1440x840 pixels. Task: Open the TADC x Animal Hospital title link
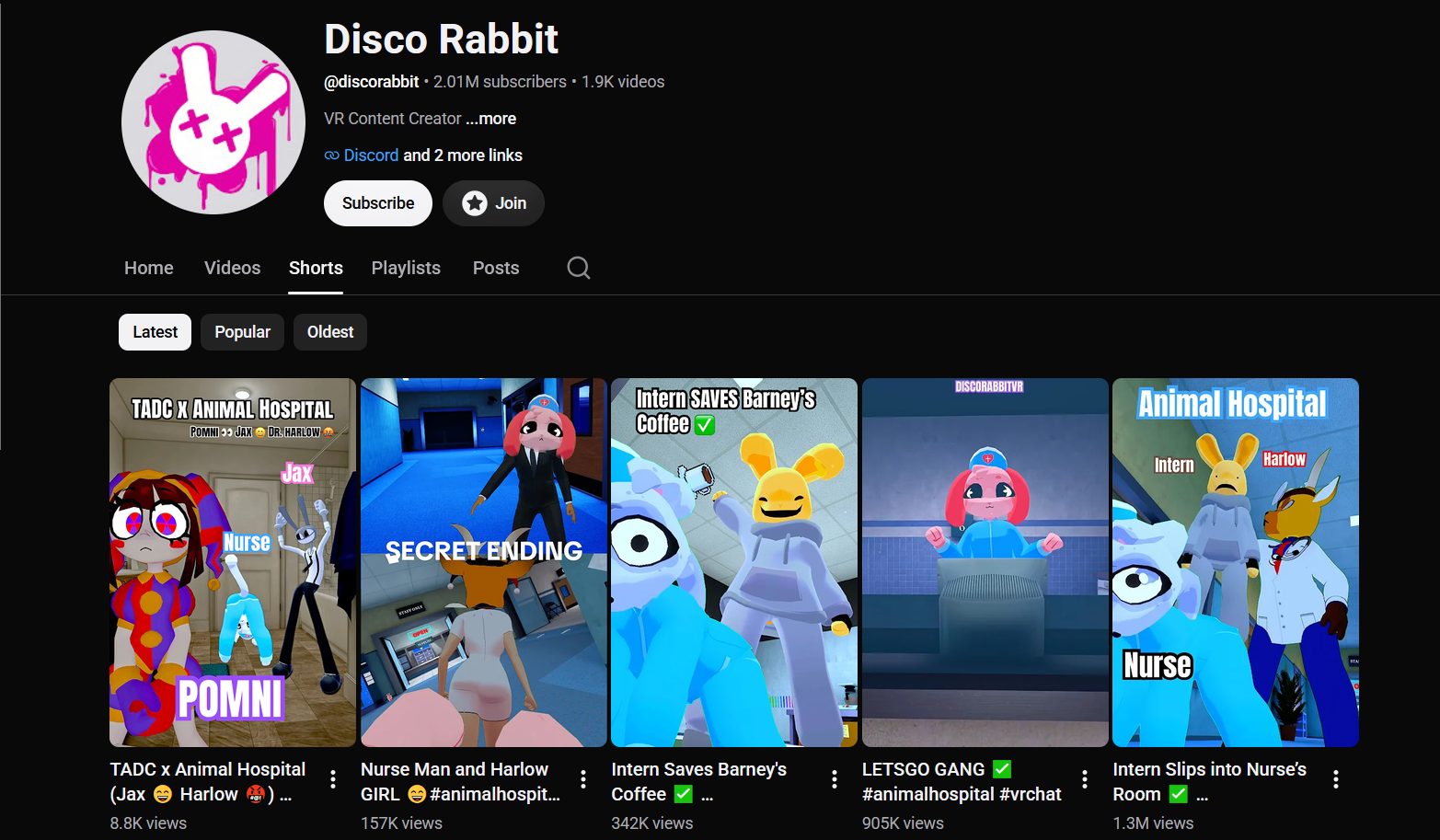[x=208, y=781]
